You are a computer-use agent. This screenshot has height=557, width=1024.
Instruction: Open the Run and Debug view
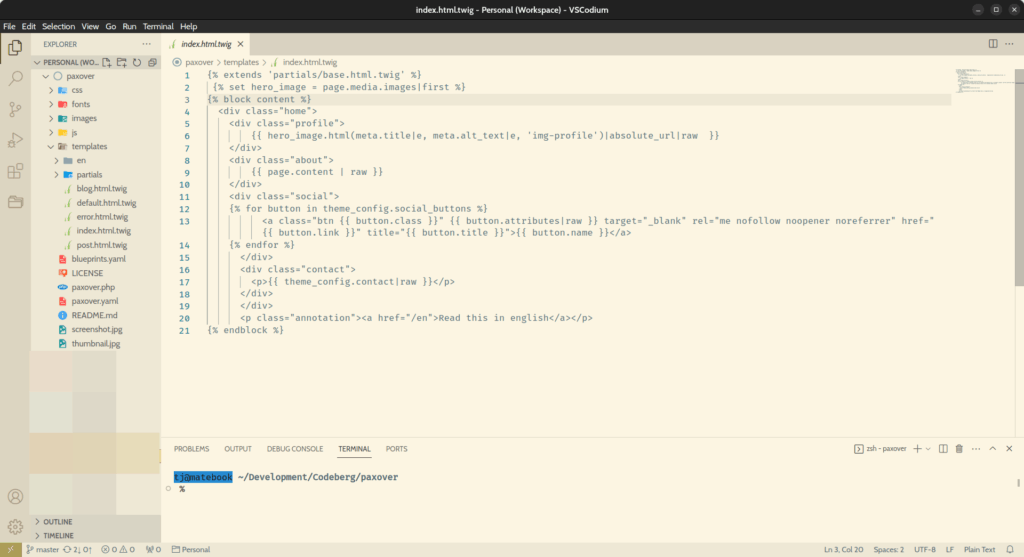[15, 140]
